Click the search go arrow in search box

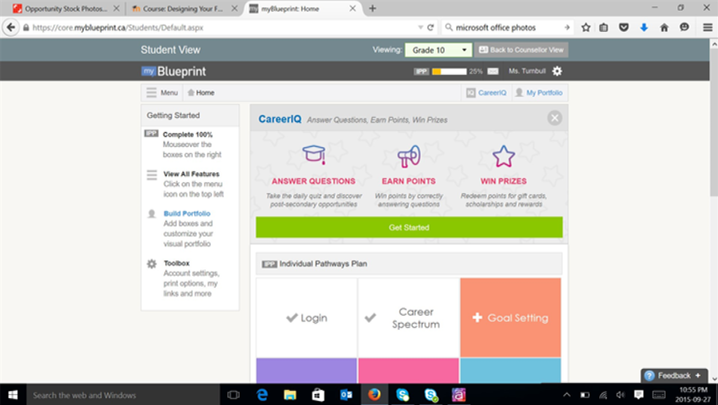pos(567,27)
